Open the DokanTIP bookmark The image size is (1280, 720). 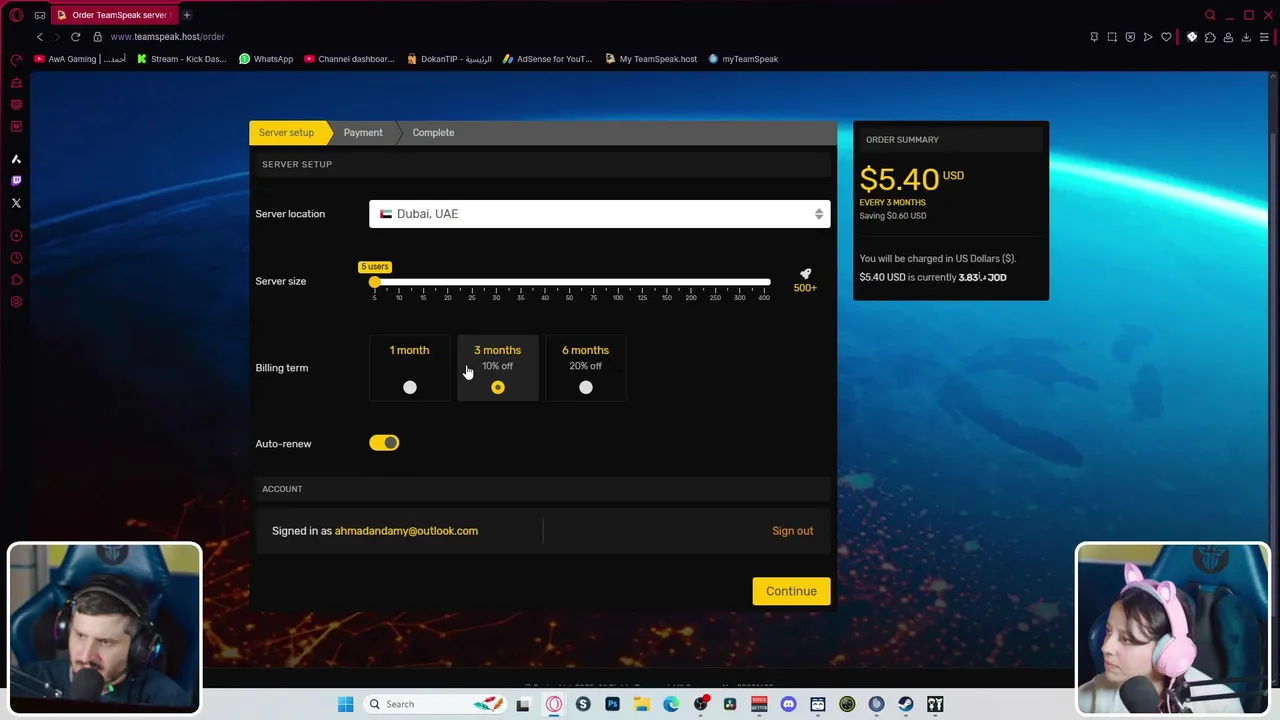449,59
